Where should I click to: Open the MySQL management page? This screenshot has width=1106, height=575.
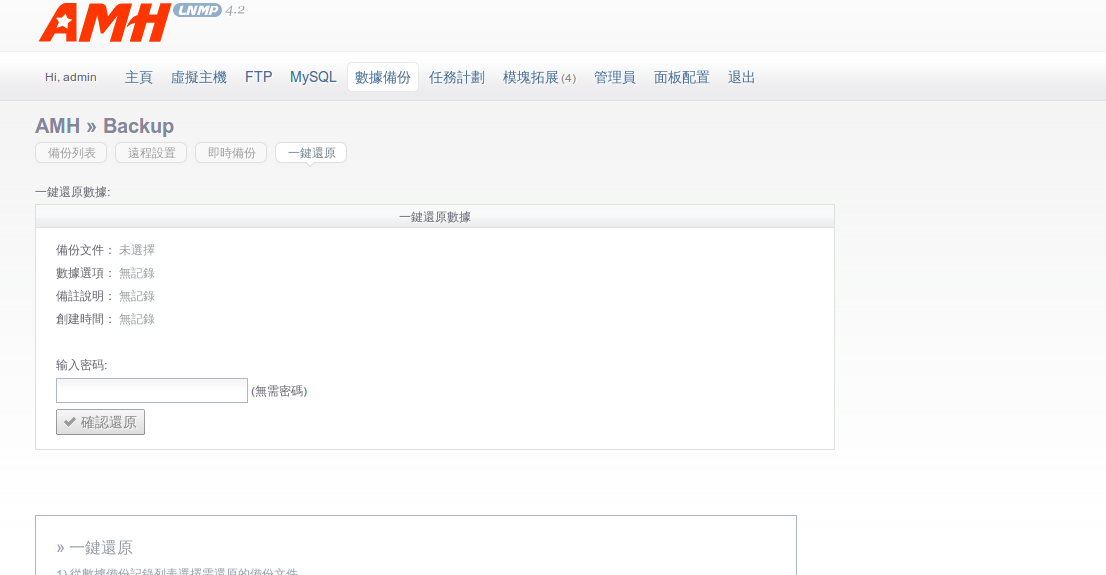pos(313,77)
